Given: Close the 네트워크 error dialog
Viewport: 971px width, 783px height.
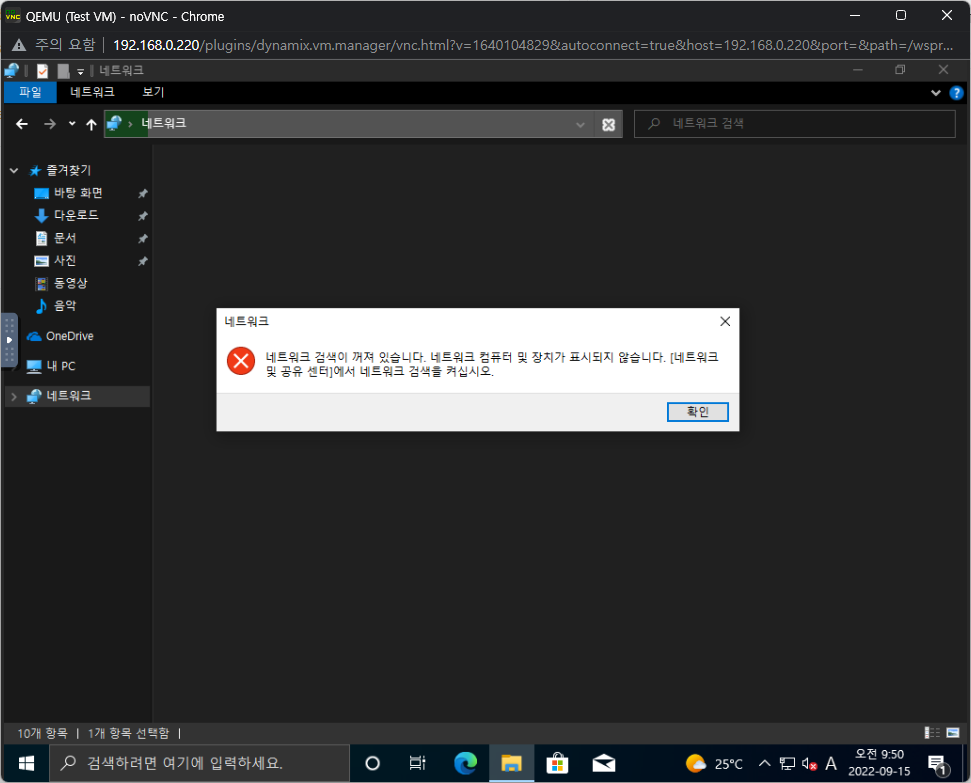Looking at the screenshot, I should [725, 322].
